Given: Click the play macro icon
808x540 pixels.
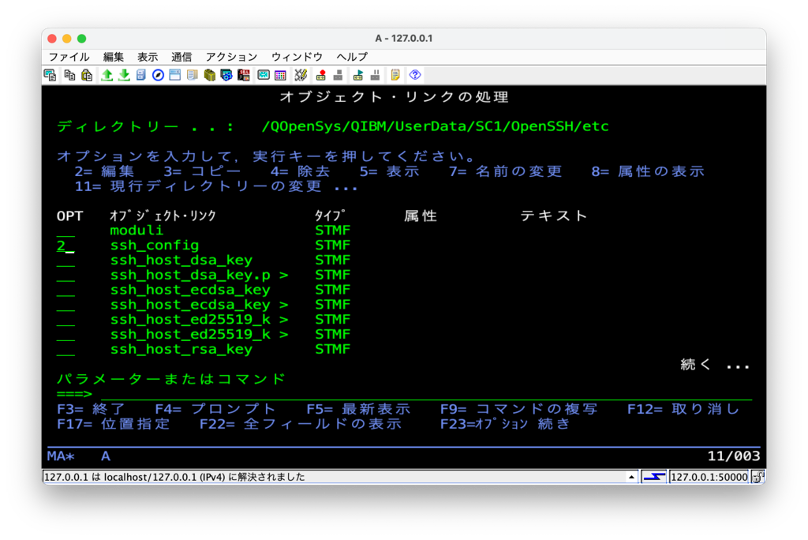Looking at the screenshot, I should [358, 75].
